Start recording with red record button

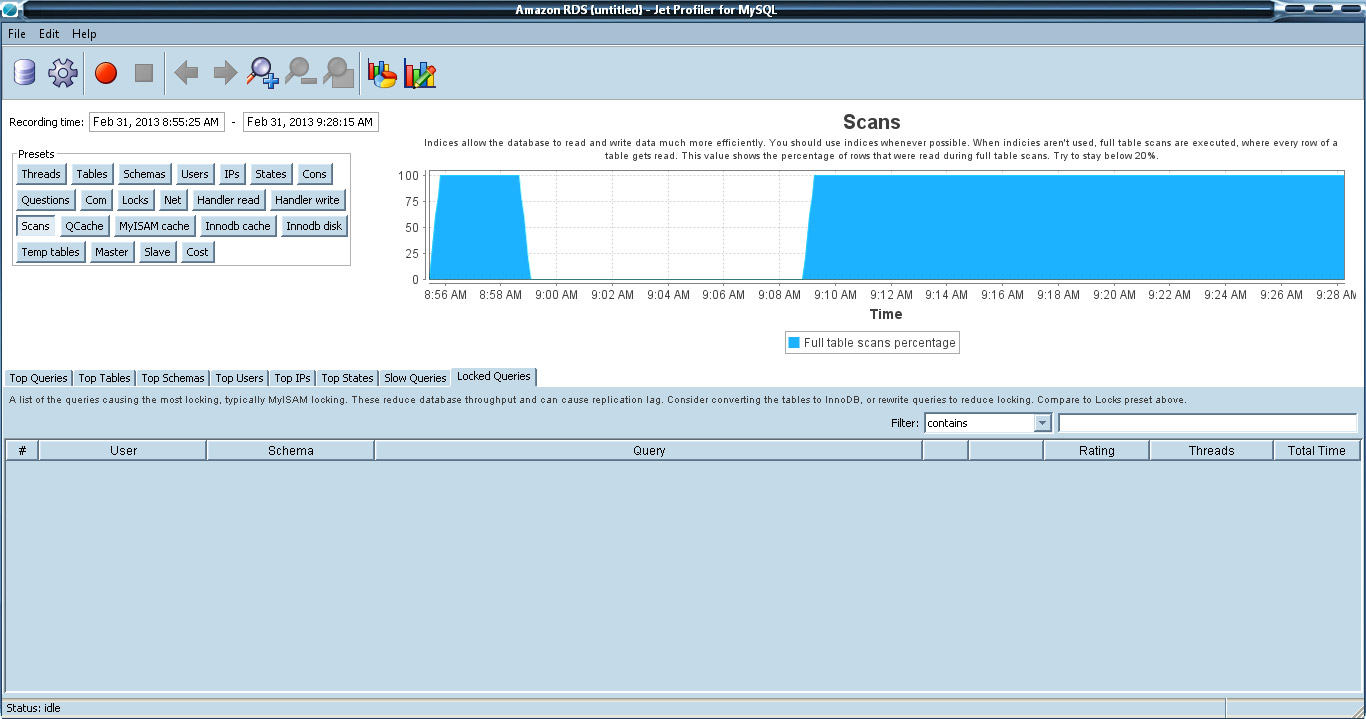click(x=106, y=73)
